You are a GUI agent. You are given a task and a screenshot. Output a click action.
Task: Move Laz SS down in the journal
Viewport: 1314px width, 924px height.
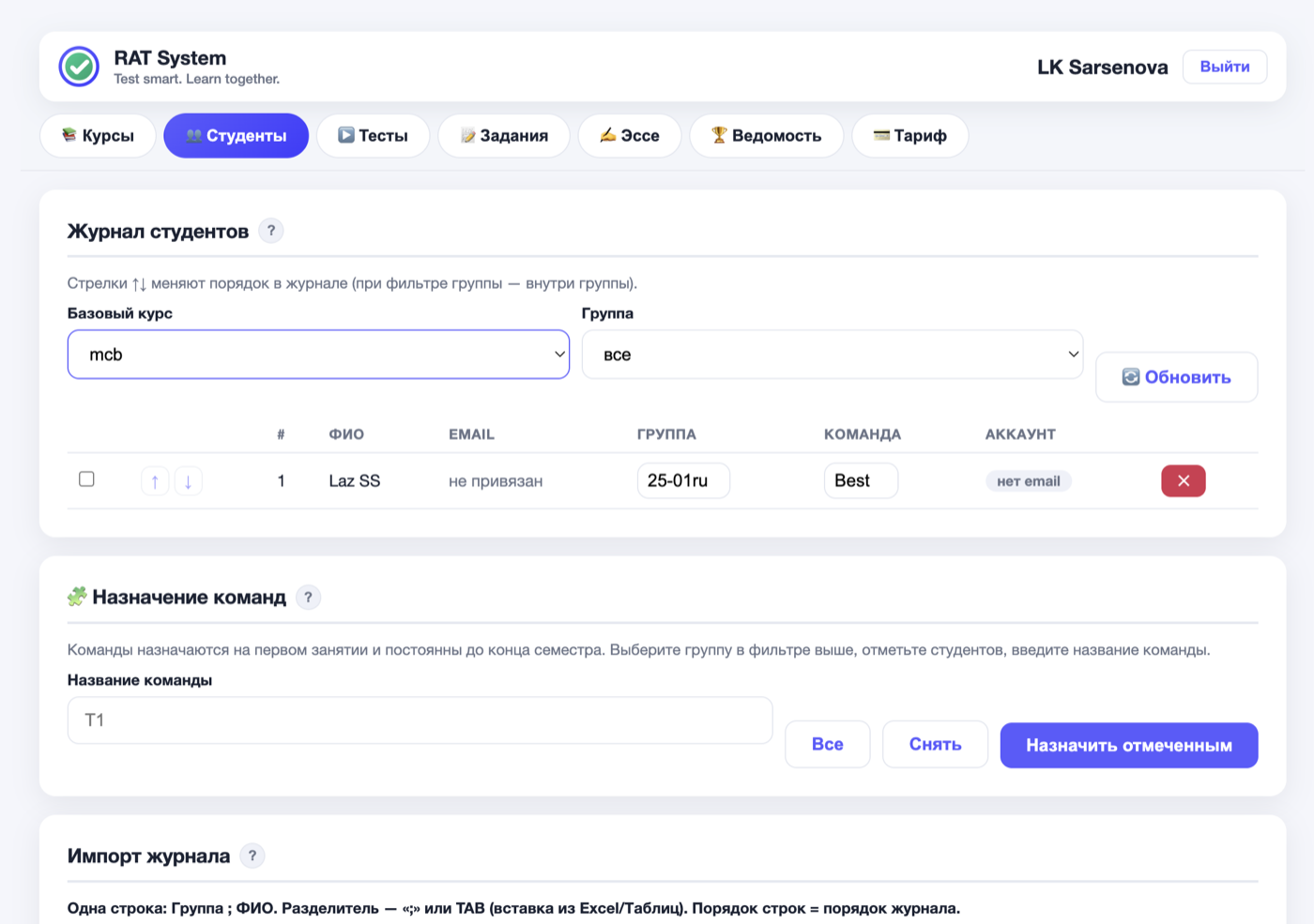[x=188, y=481]
